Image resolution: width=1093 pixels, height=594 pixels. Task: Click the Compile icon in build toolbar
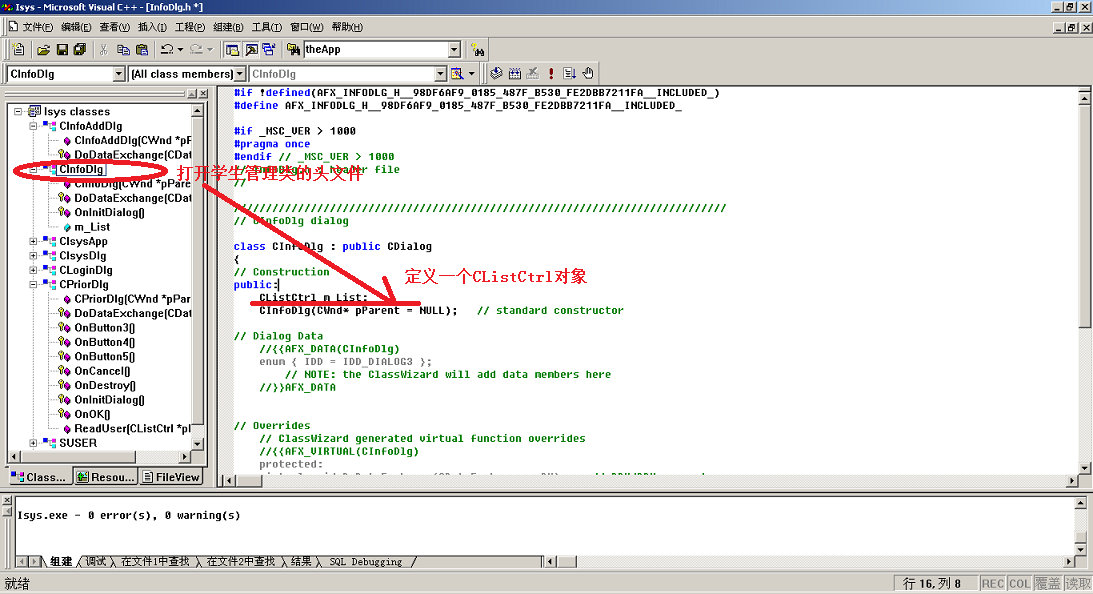[496, 73]
